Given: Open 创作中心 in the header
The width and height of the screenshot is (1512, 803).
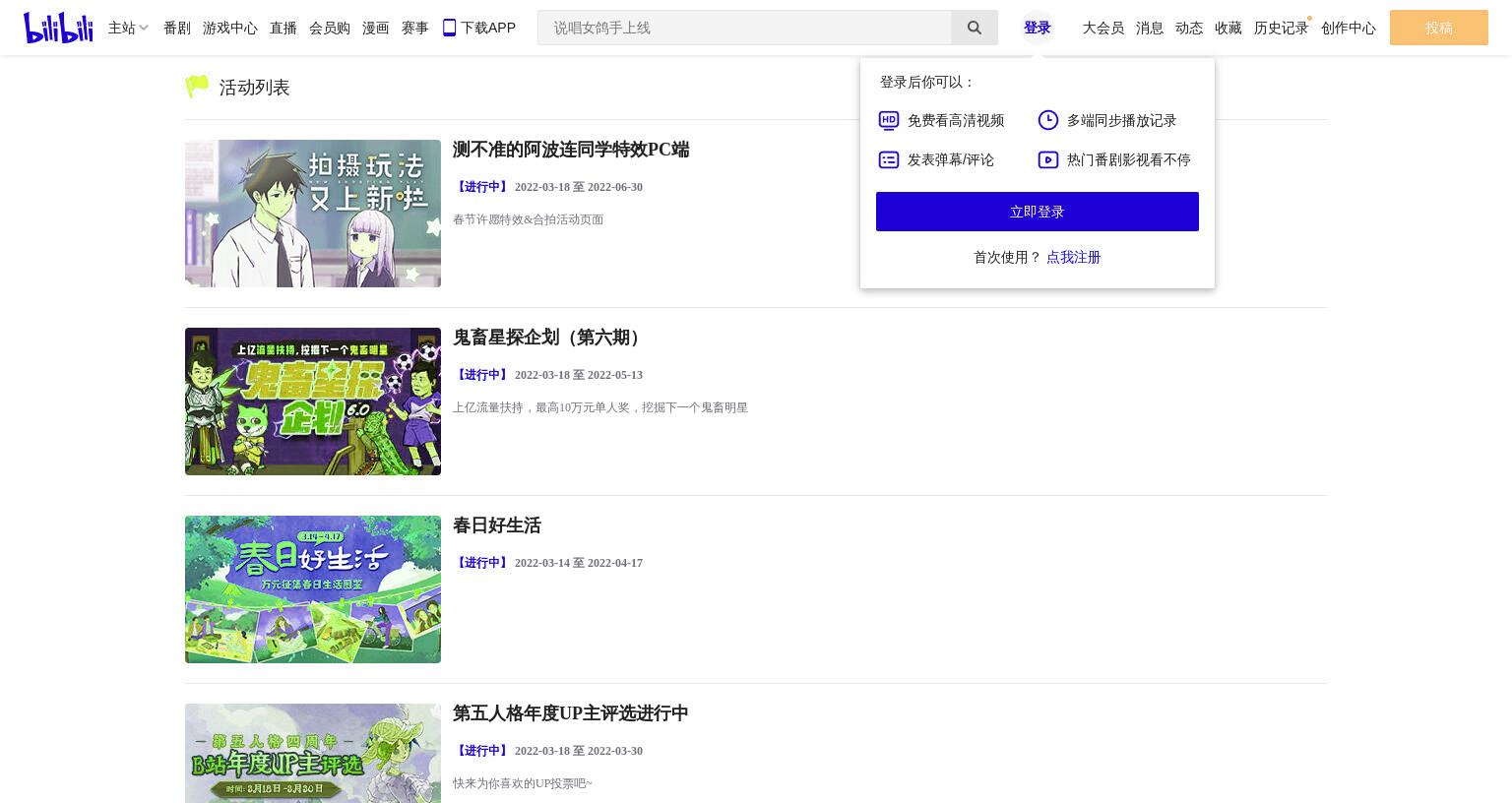Looking at the screenshot, I should 1349,28.
